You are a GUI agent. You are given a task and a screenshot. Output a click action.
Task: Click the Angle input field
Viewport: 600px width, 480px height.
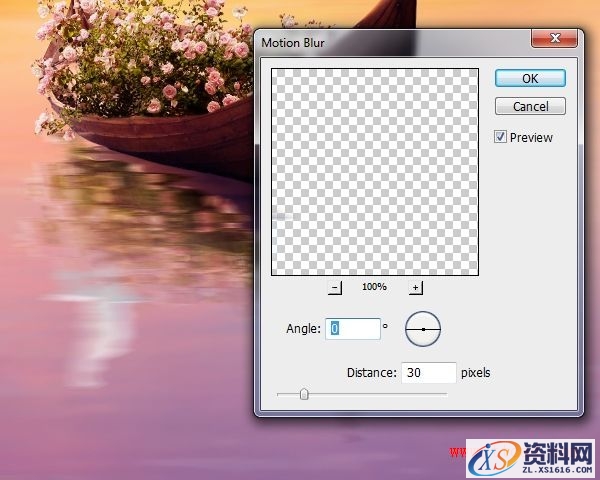tap(353, 328)
